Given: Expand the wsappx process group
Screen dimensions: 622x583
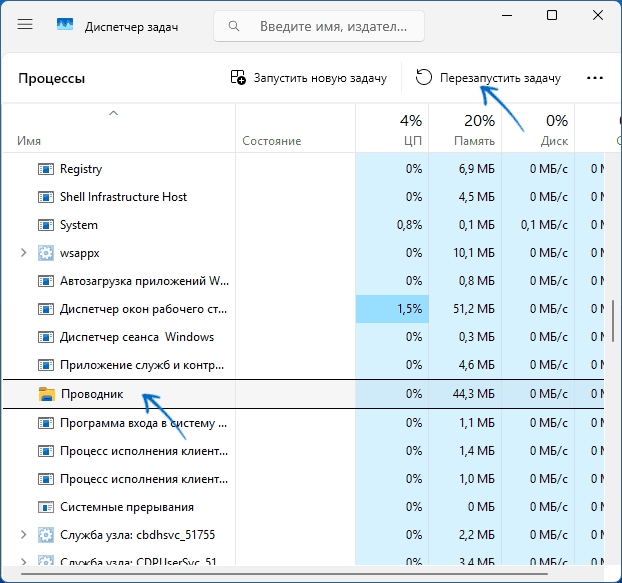Looking at the screenshot, I should click(x=23, y=253).
